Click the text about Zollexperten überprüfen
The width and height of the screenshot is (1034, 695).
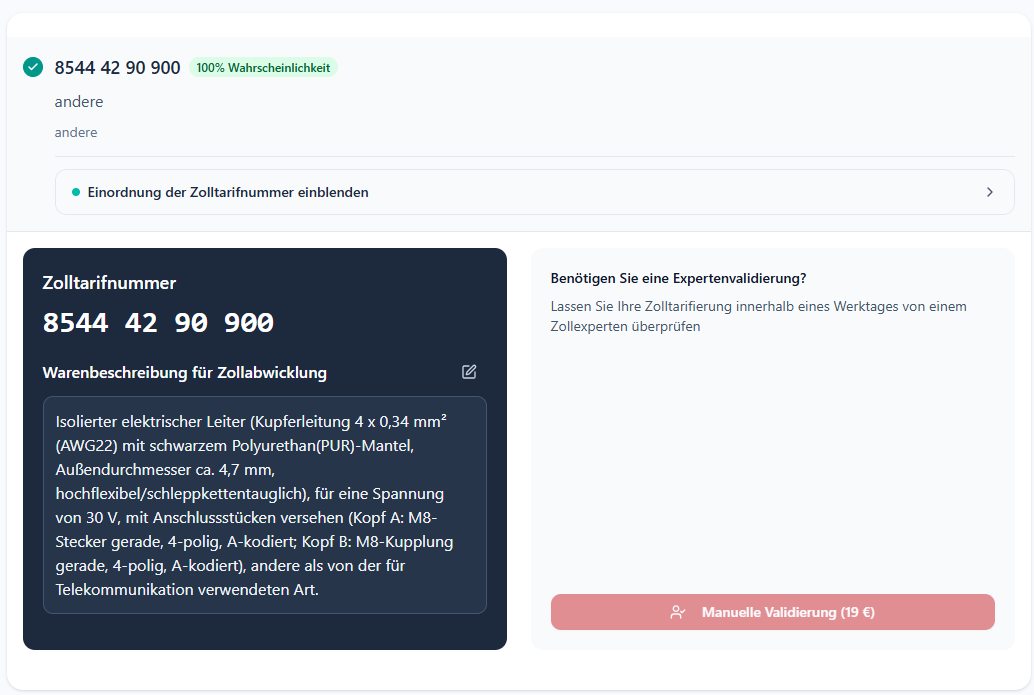pyautogui.click(x=758, y=317)
